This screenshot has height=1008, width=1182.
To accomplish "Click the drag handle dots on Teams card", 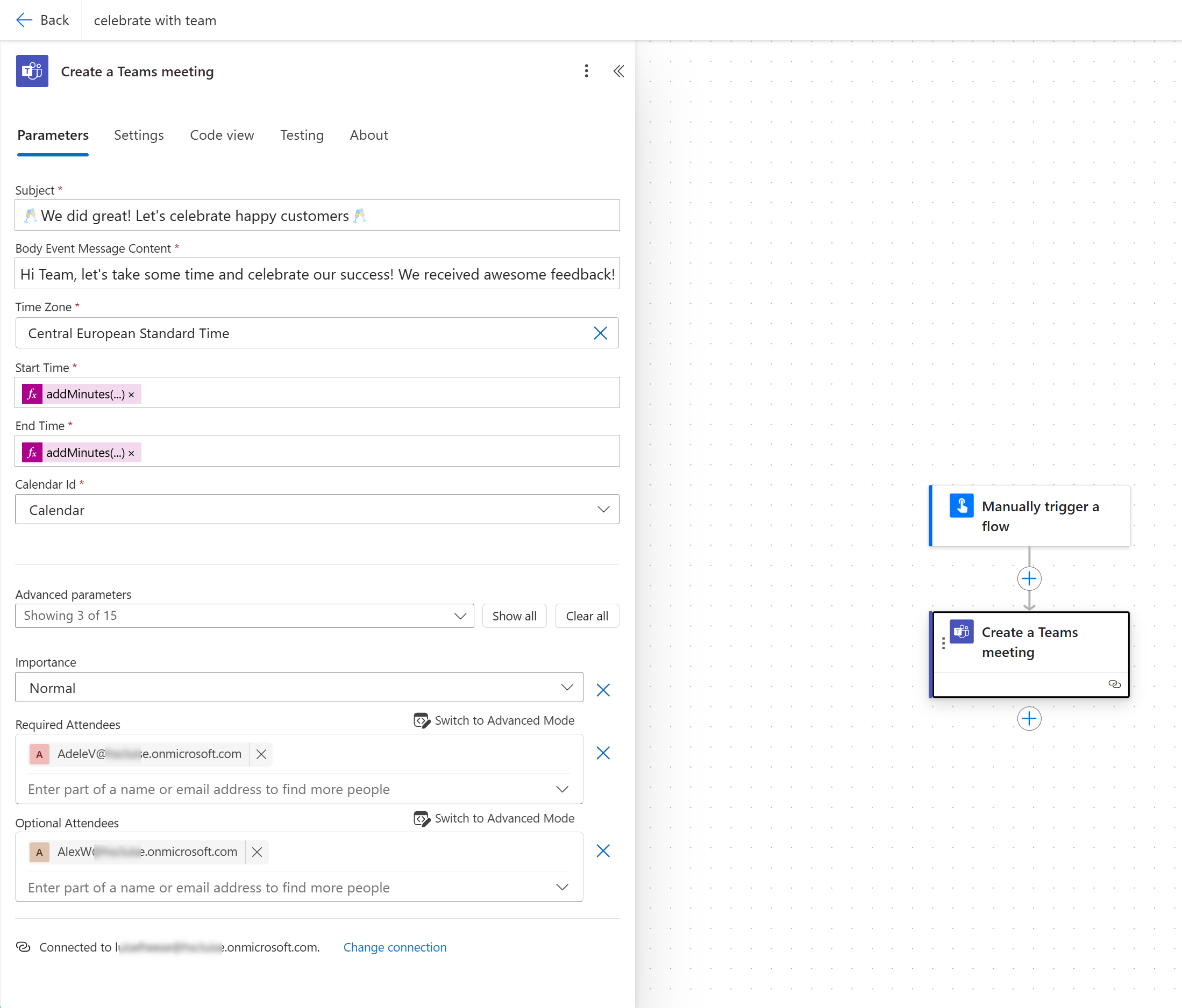I will pos(943,643).
